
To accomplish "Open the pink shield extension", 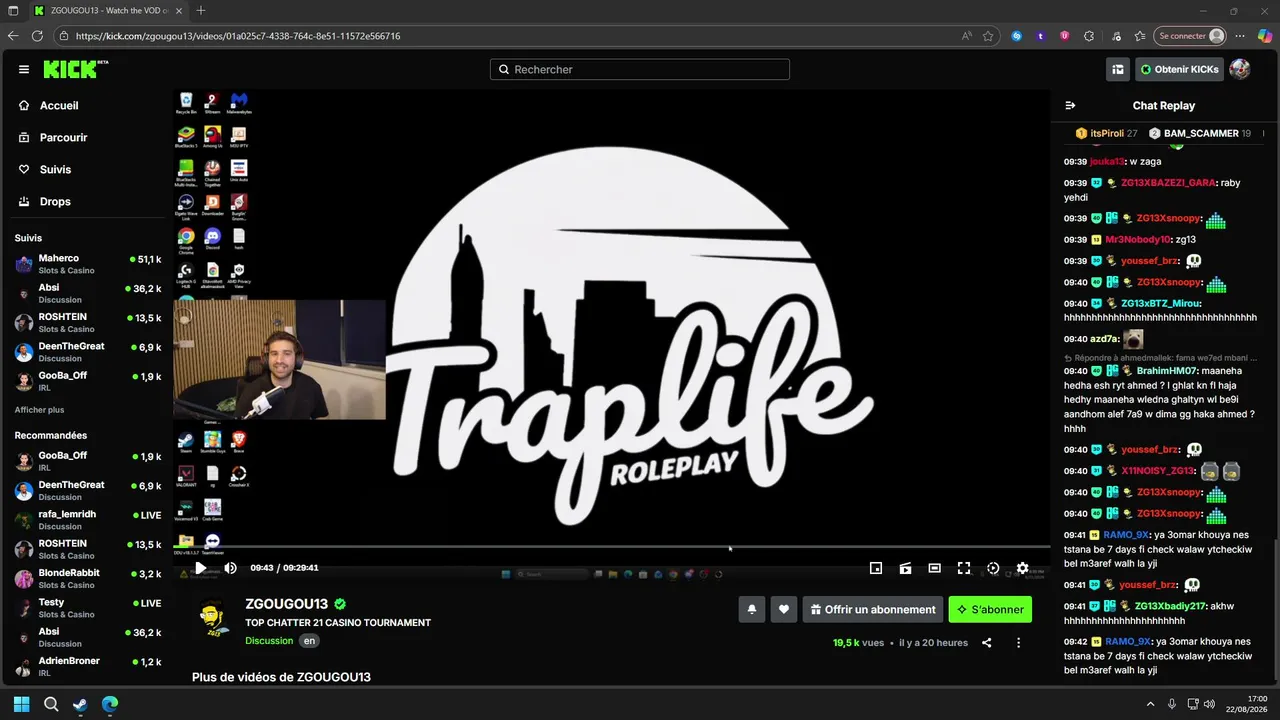I will (x=1065, y=35).
